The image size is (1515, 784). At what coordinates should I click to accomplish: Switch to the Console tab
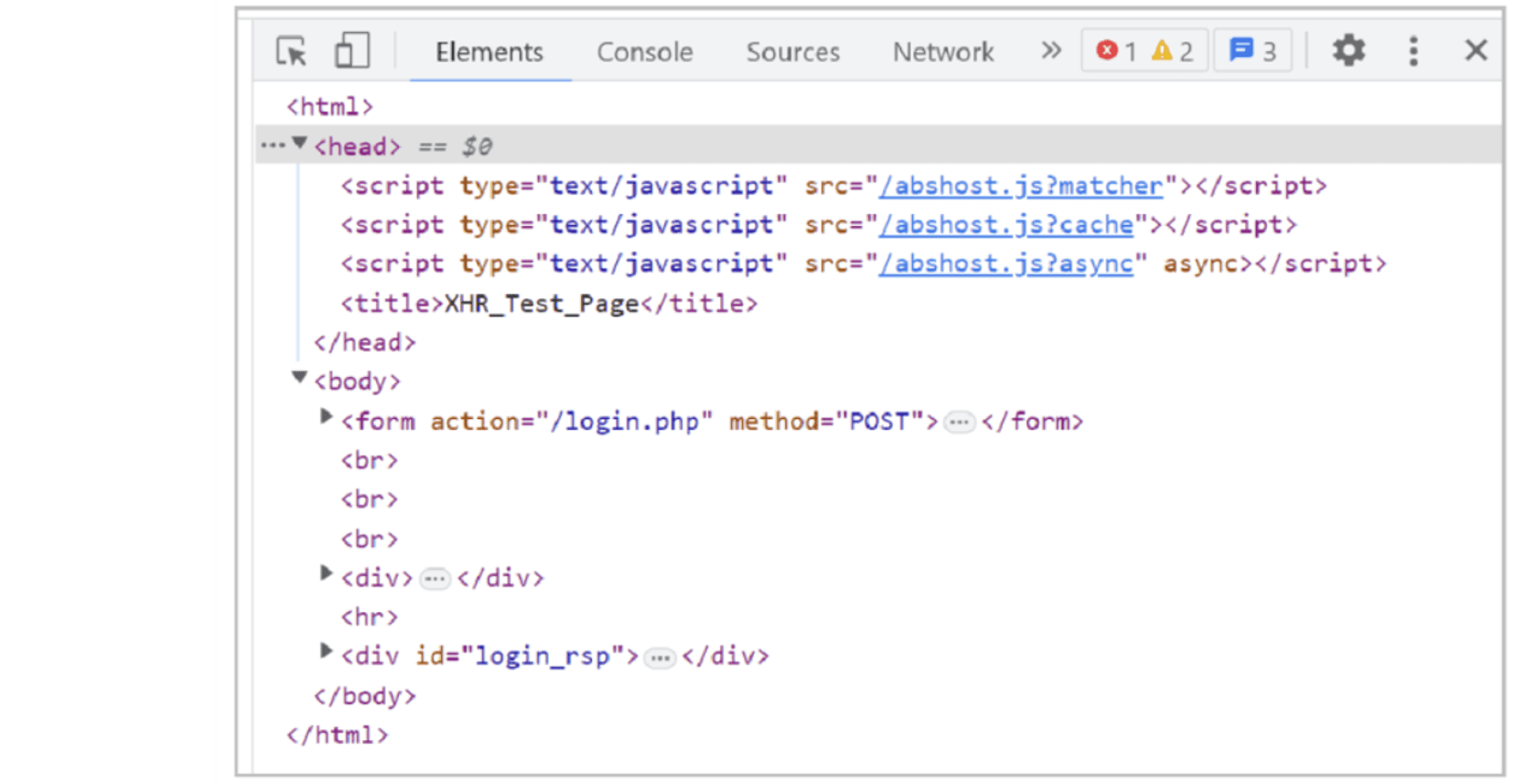[x=644, y=52]
